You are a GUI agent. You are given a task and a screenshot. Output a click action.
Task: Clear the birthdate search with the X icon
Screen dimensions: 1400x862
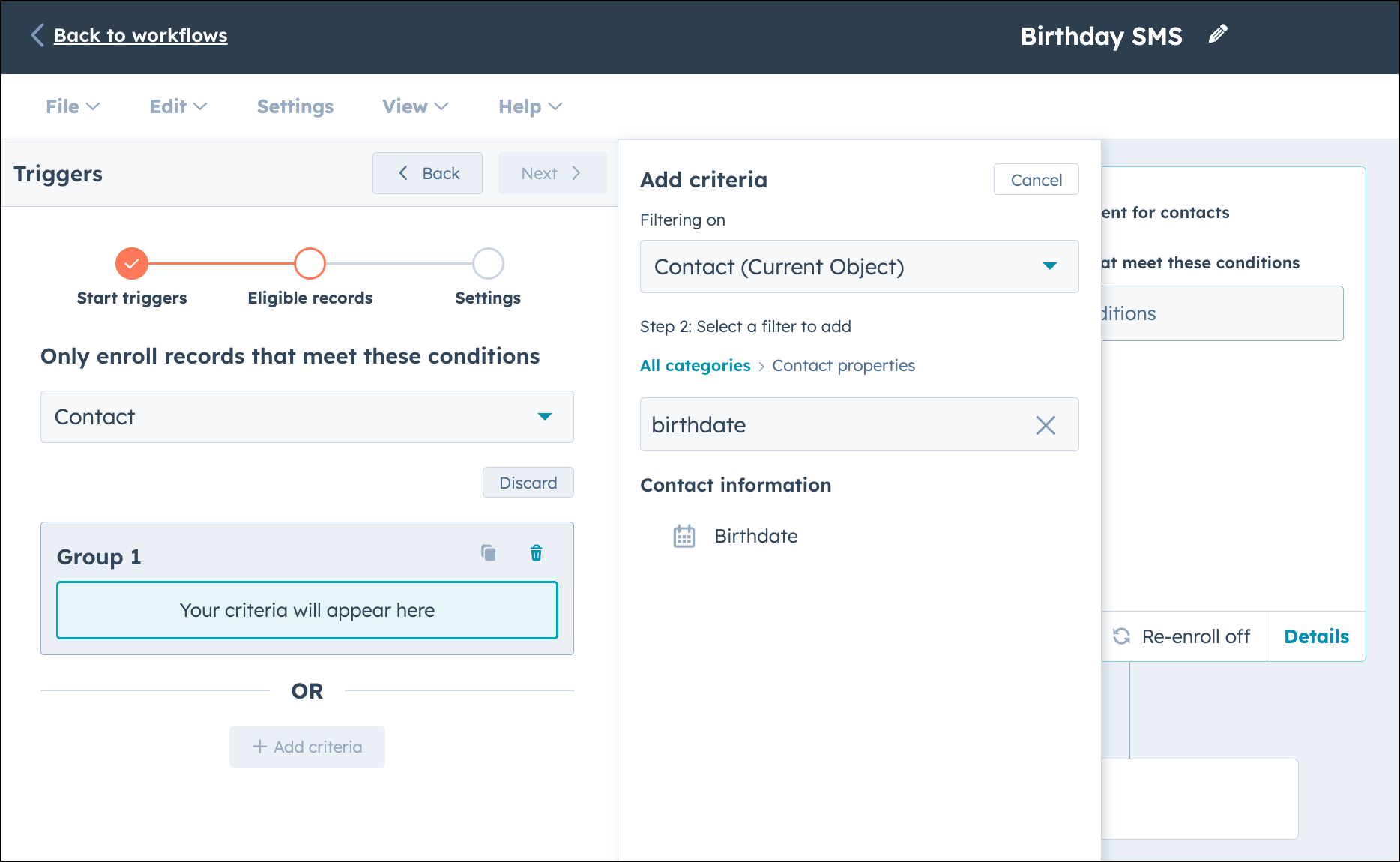click(1046, 425)
